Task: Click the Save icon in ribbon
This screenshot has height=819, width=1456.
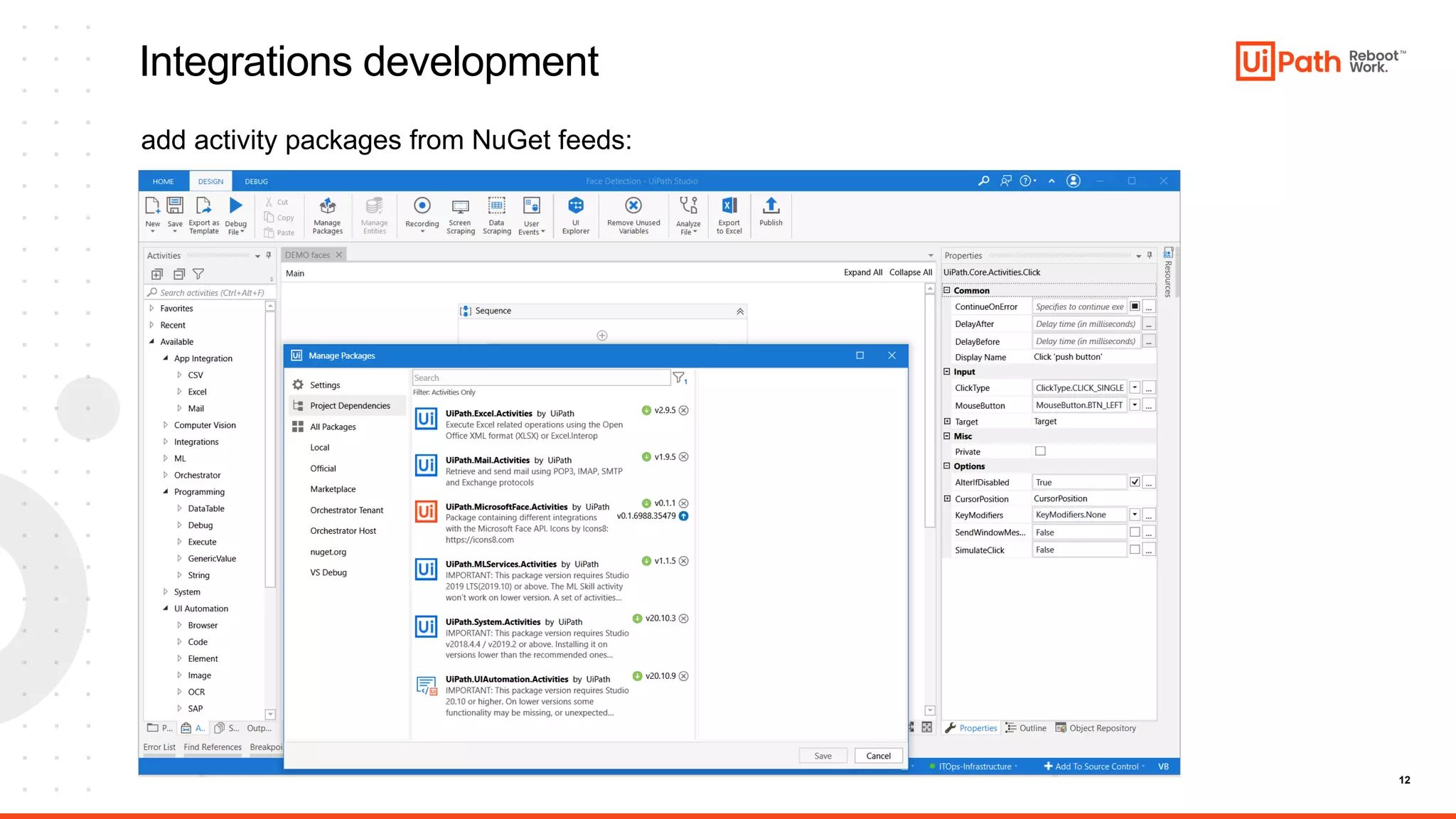Action: pyautogui.click(x=175, y=207)
